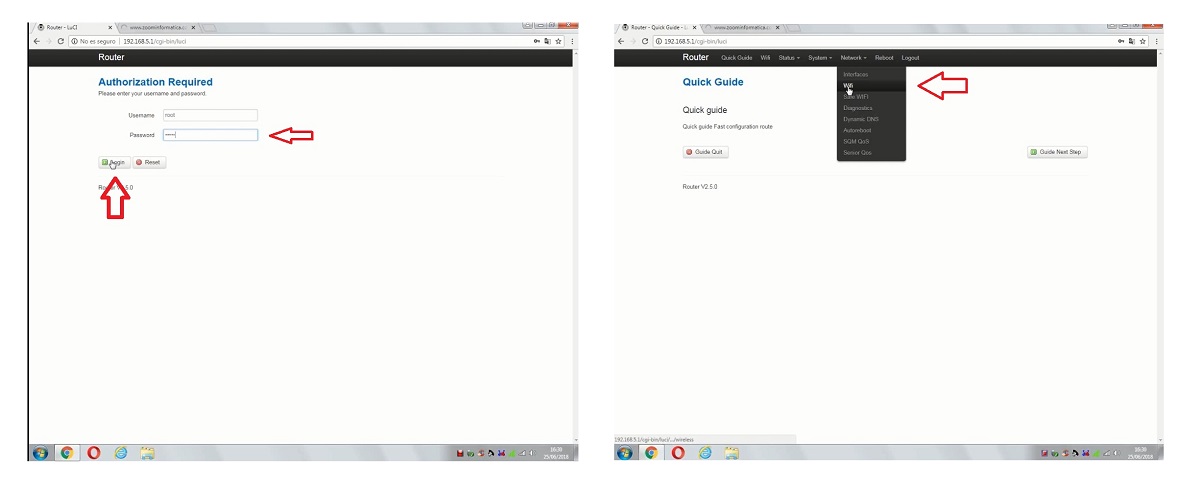The height and width of the screenshot is (493, 1200).
Task: Open Internet Explorer from the taskbar below the login window
Action: (121, 453)
